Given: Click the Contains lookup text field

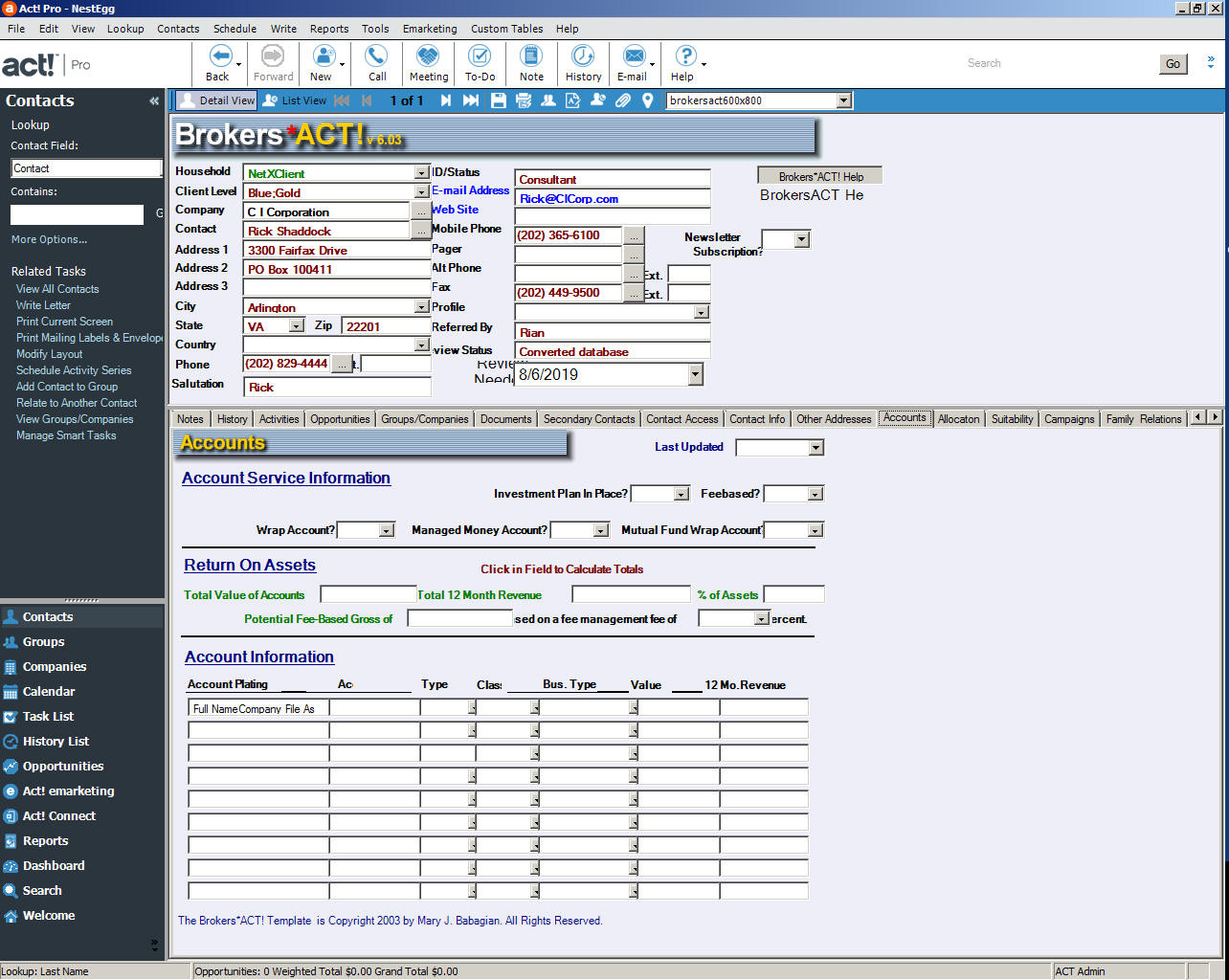Looking at the screenshot, I should pyautogui.click(x=77, y=214).
